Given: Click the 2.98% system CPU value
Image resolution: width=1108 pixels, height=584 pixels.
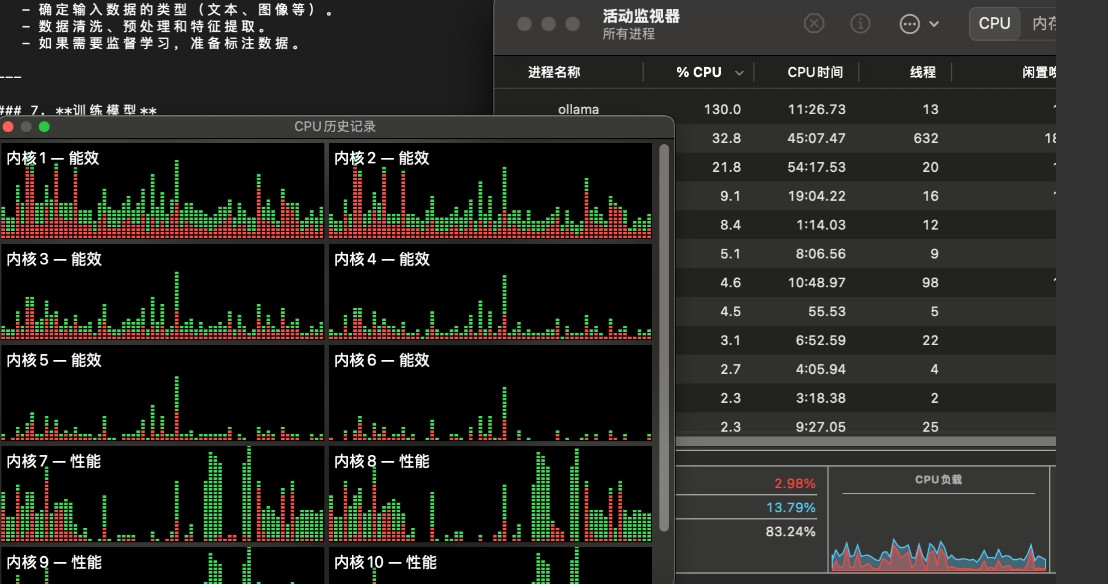Looking at the screenshot, I should pyautogui.click(x=794, y=484).
